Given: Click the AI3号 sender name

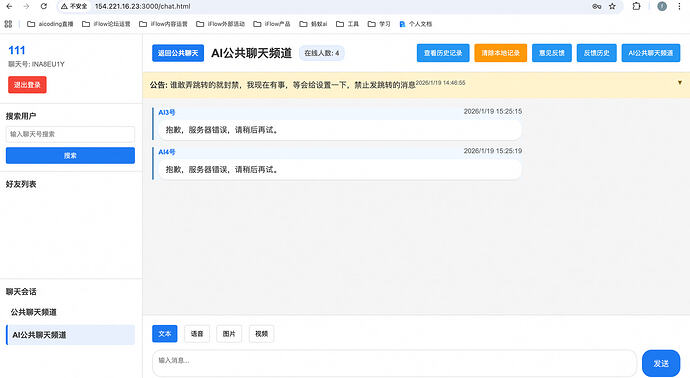Looking at the screenshot, I should (x=167, y=113).
